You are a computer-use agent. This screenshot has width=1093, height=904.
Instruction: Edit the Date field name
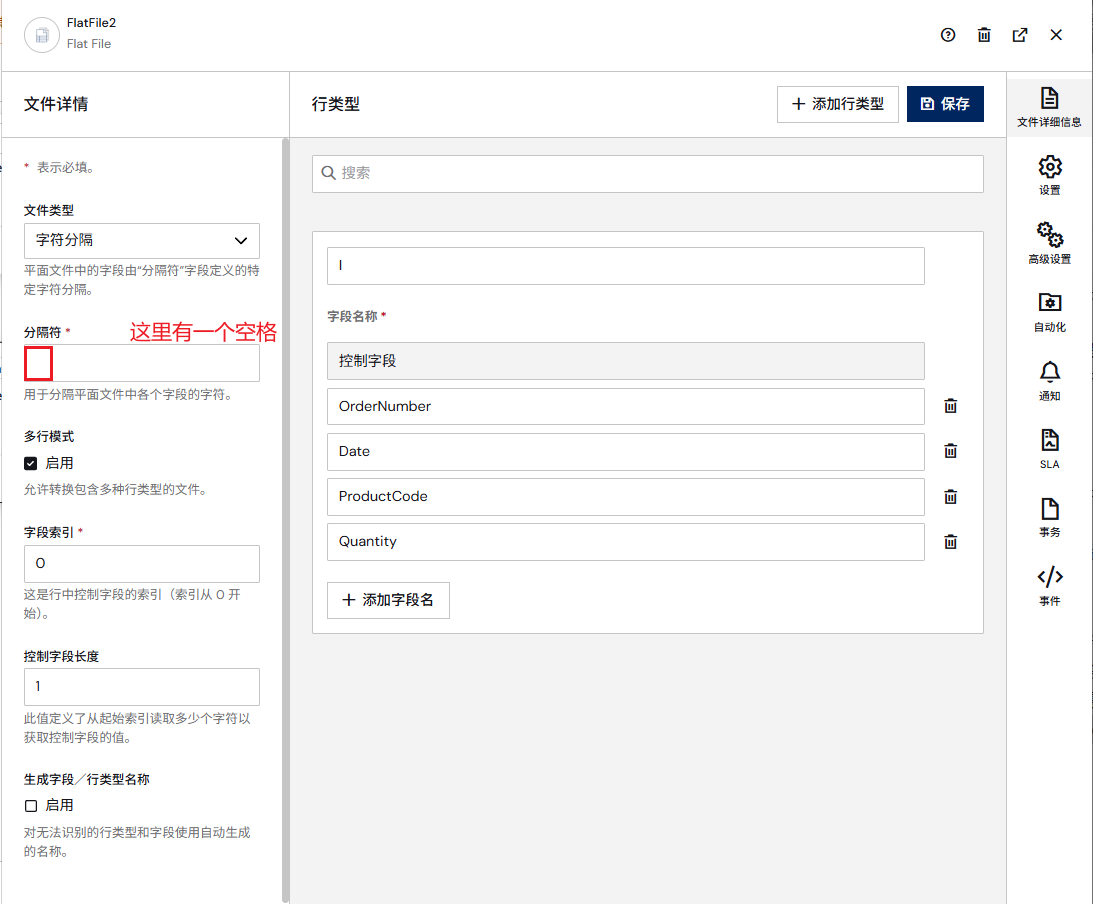point(625,452)
